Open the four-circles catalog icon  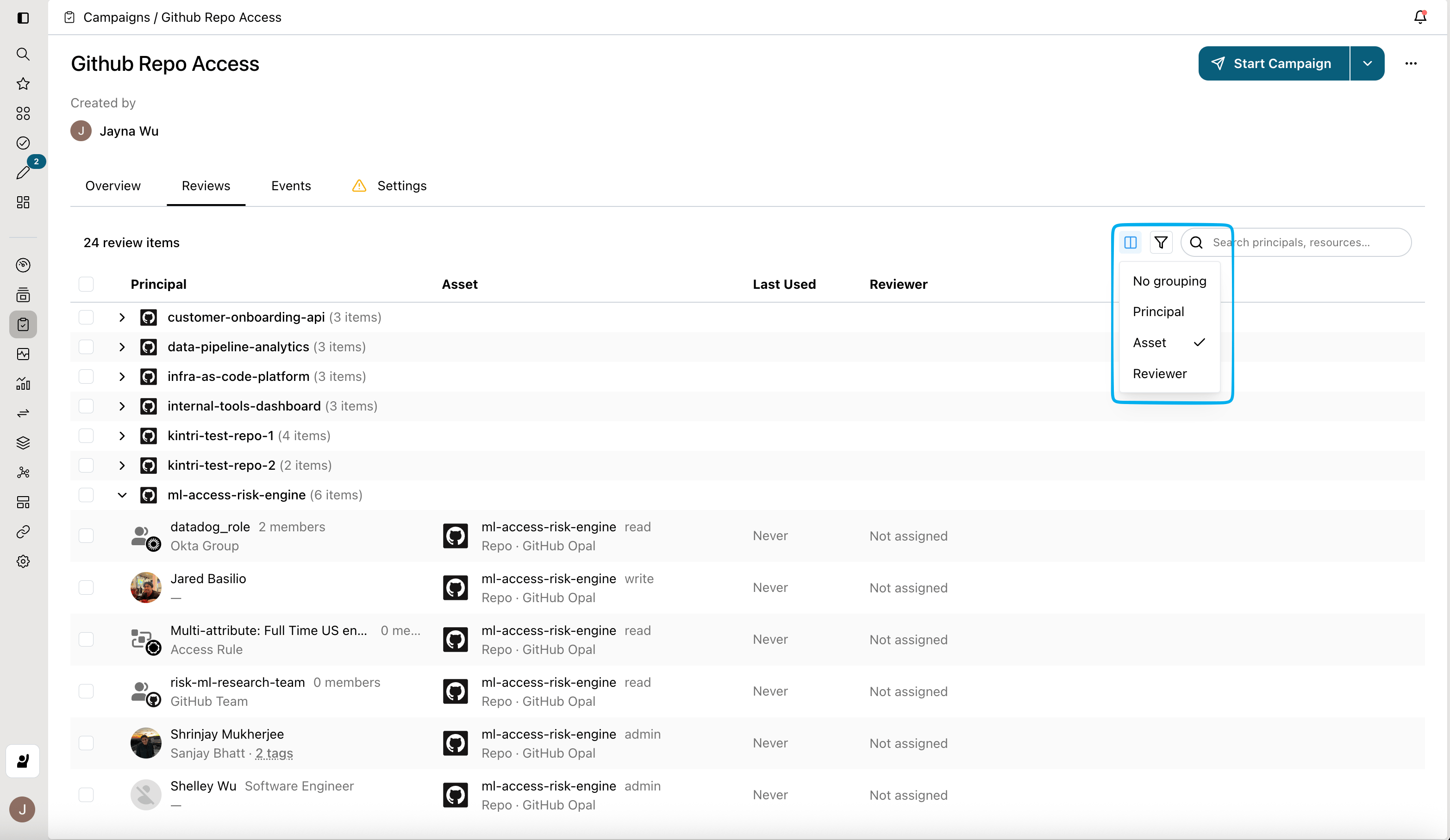pyautogui.click(x=23, y=113)
